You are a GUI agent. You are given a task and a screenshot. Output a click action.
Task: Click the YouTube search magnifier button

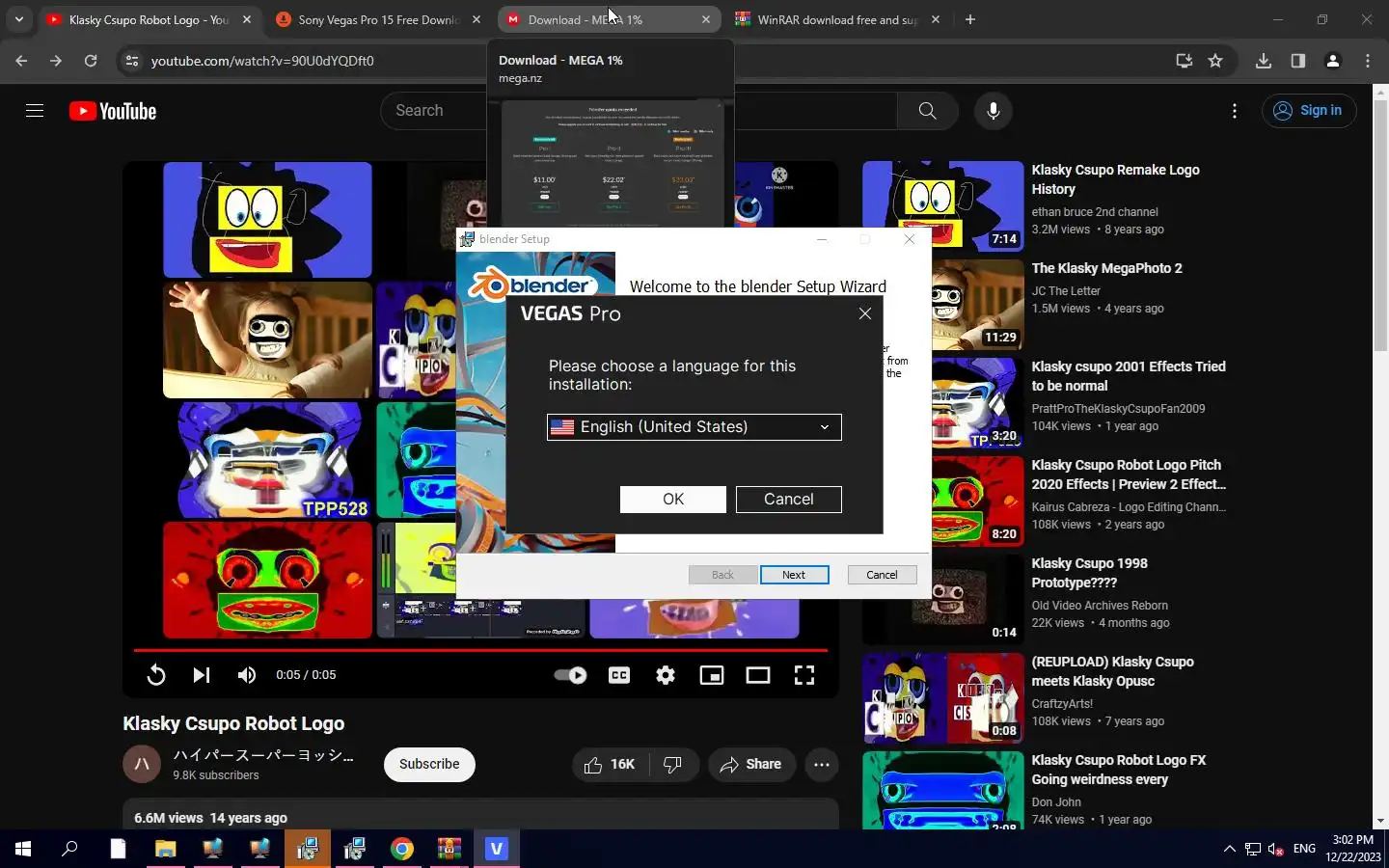tap(927, 111)
